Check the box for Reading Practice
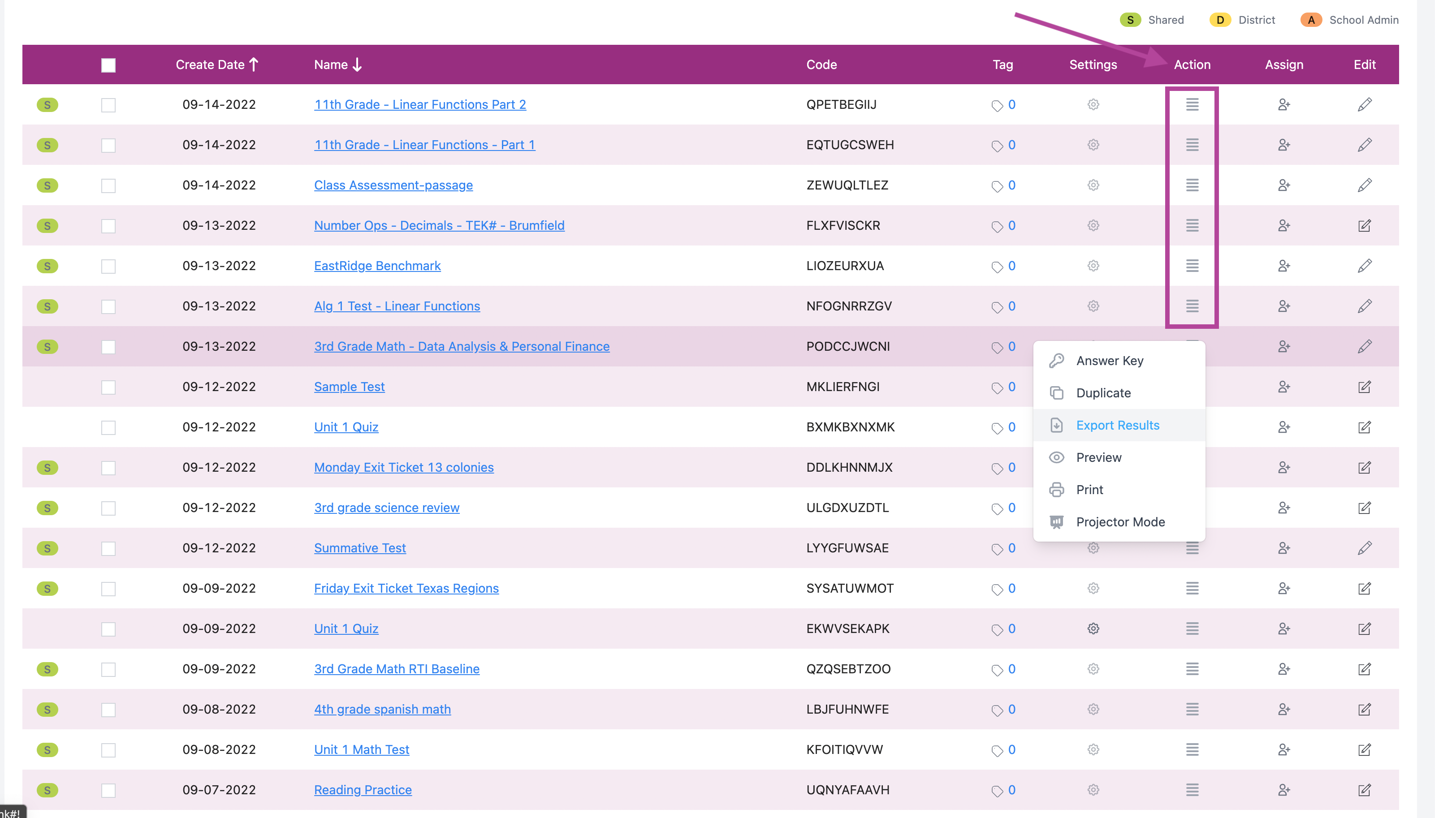 click(x=108, y=790)
